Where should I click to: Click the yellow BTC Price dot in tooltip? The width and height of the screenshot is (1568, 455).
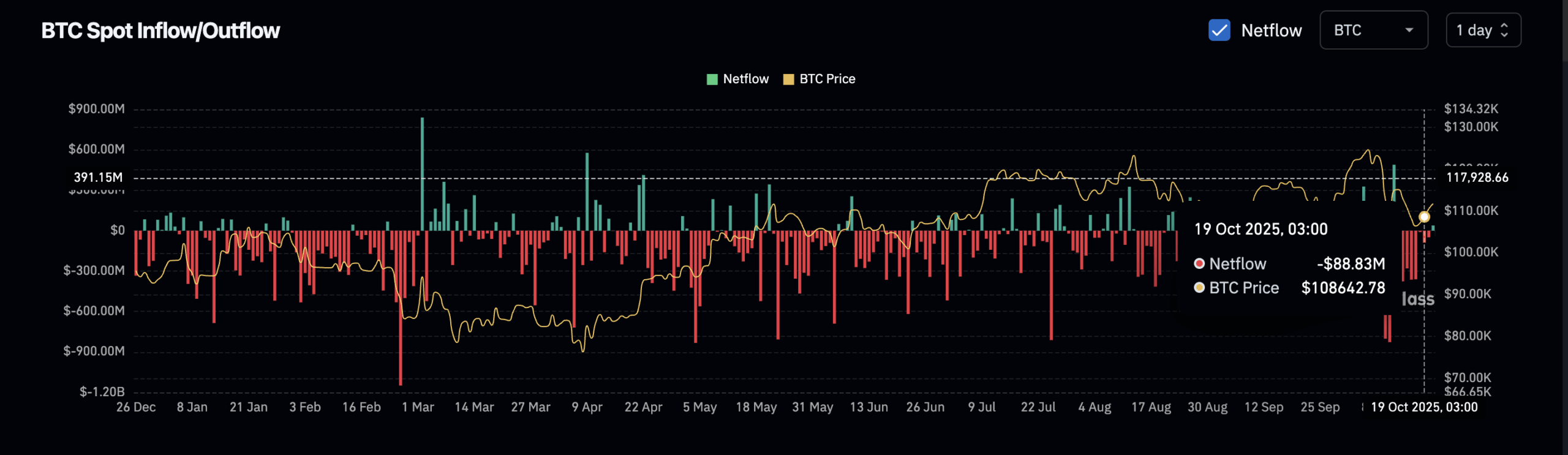[x=1199, y=288]
